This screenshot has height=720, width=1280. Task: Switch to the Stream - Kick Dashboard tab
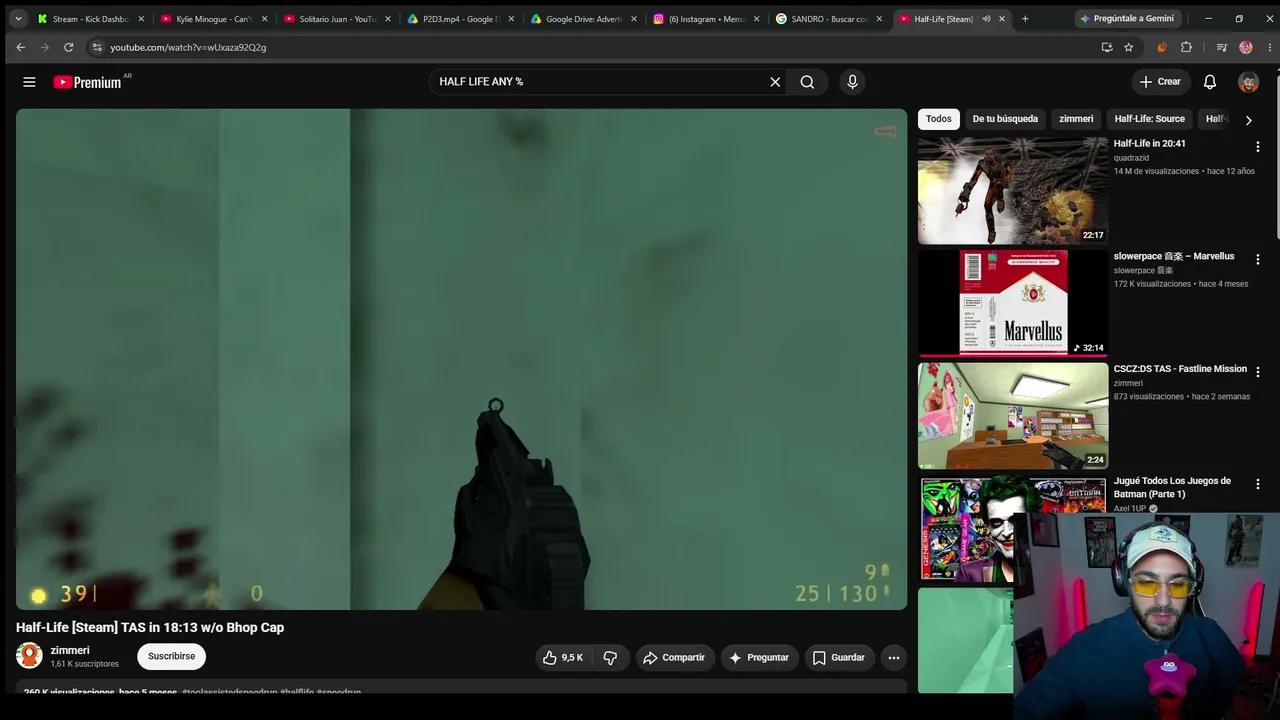coord(92,19)
